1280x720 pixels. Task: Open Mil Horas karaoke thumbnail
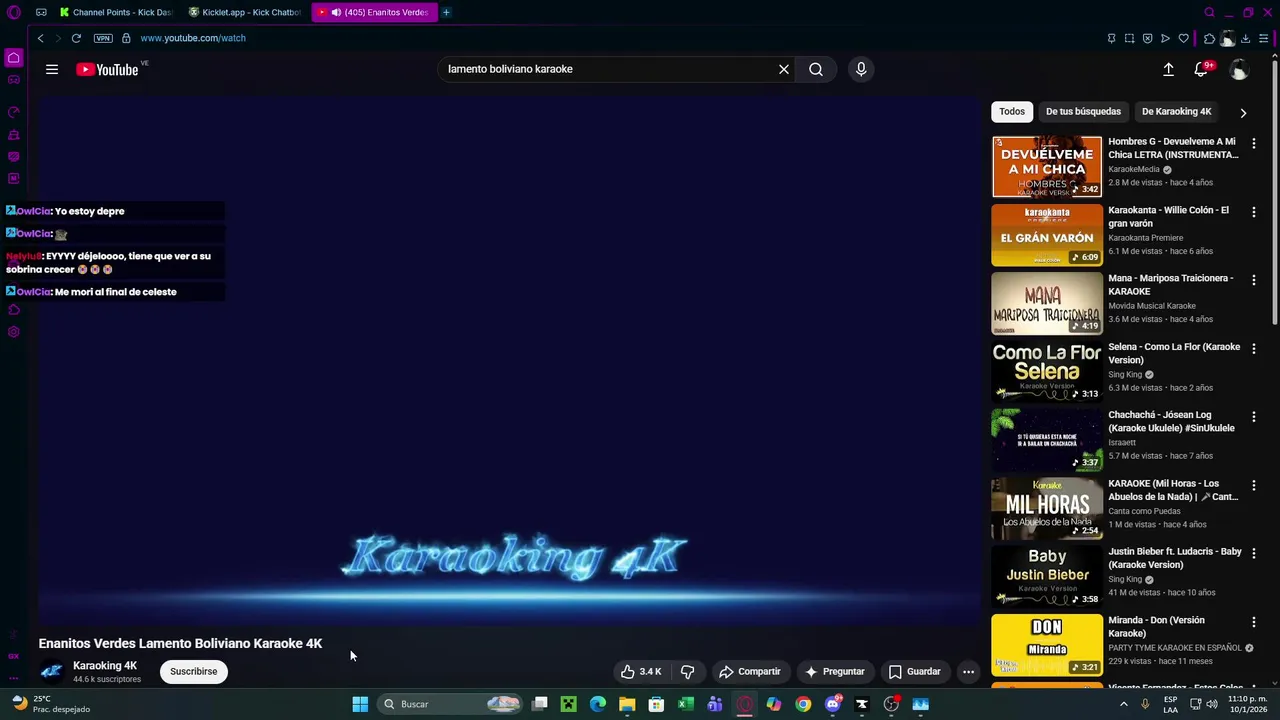tap(1047, 508)
